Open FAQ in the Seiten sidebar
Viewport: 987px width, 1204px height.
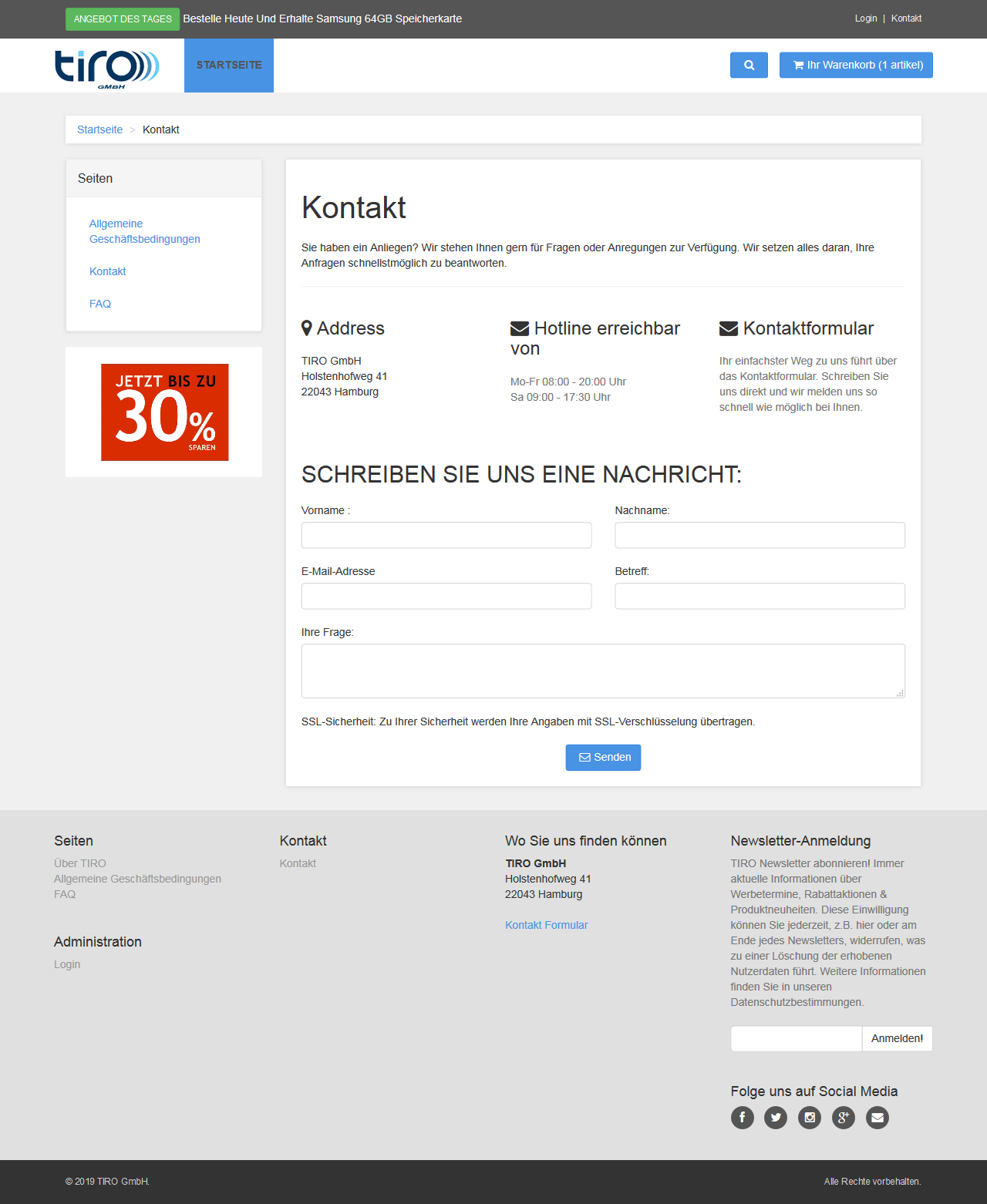click(100, 304)
